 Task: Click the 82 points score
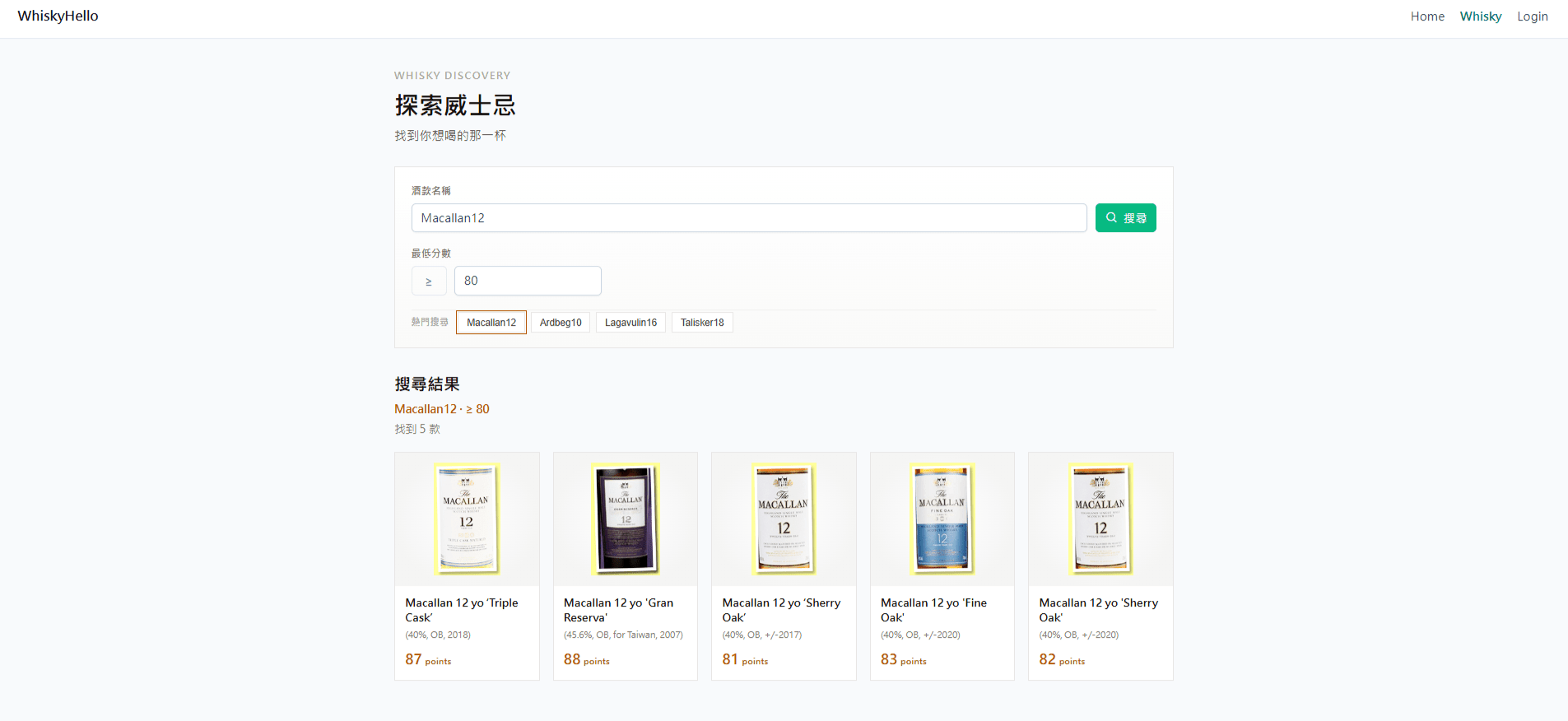[1062, 659]
